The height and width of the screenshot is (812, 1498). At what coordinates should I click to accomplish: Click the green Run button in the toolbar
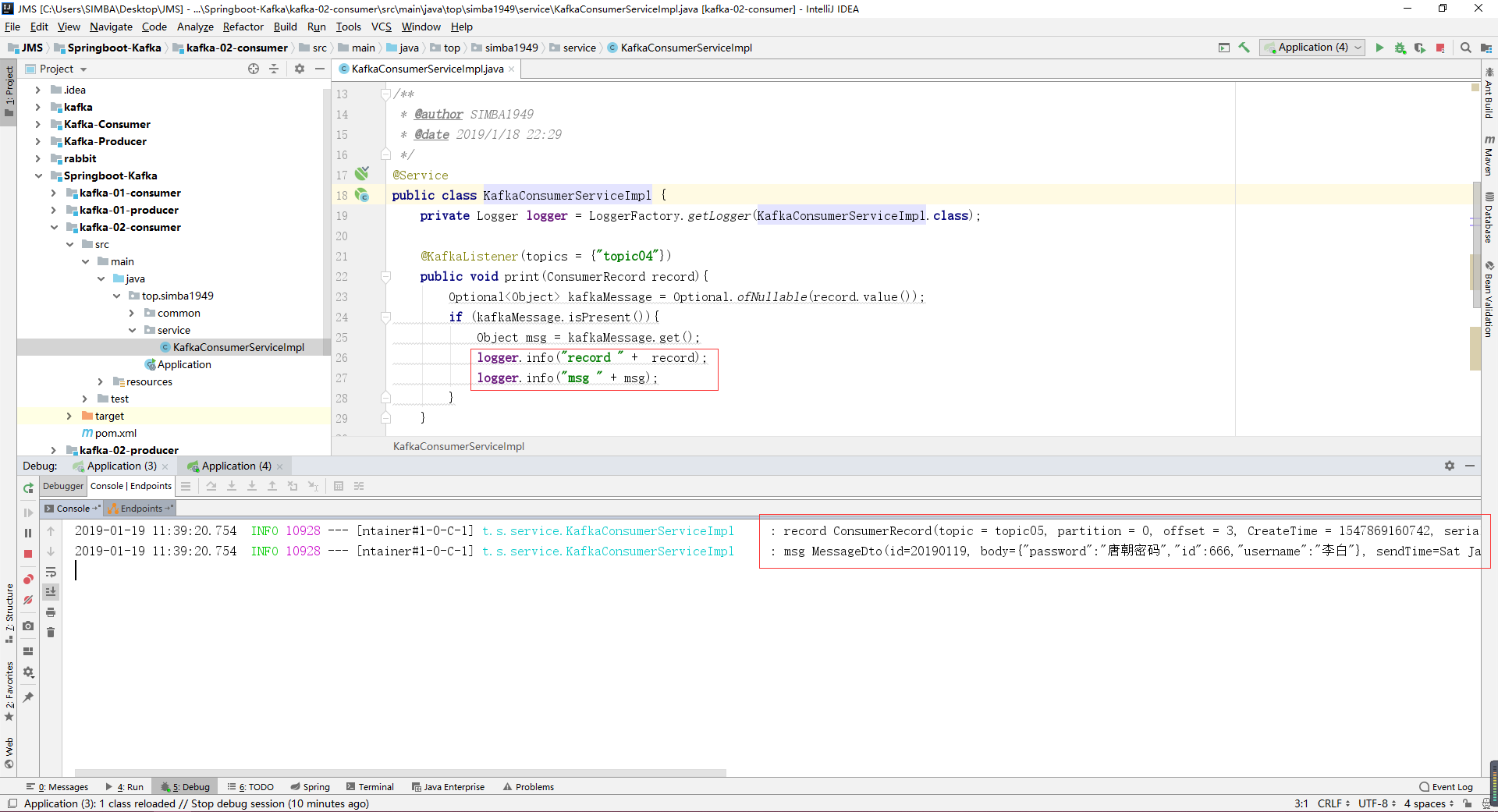point(1379,48)
